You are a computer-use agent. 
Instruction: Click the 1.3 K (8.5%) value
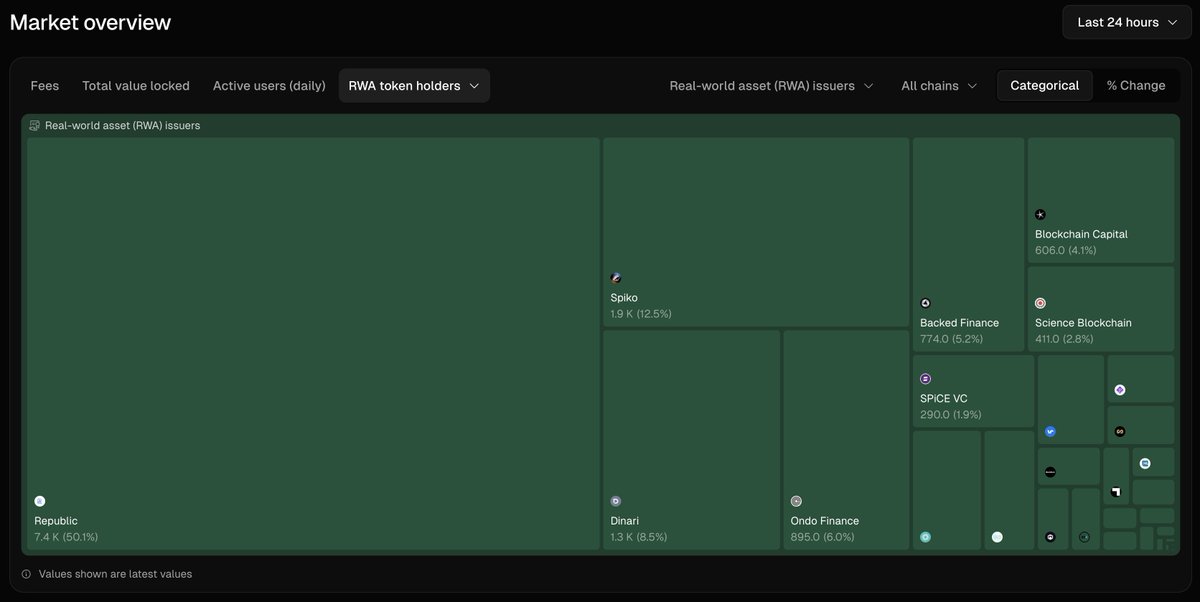[639, 537]
